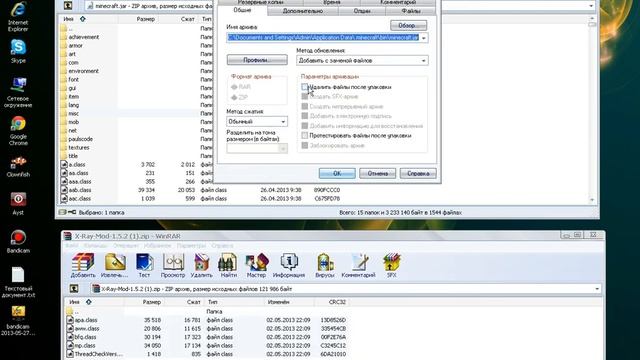The image size is (640, 360).
Task: Launch Google Chrome from desktop
Action: 18,131
